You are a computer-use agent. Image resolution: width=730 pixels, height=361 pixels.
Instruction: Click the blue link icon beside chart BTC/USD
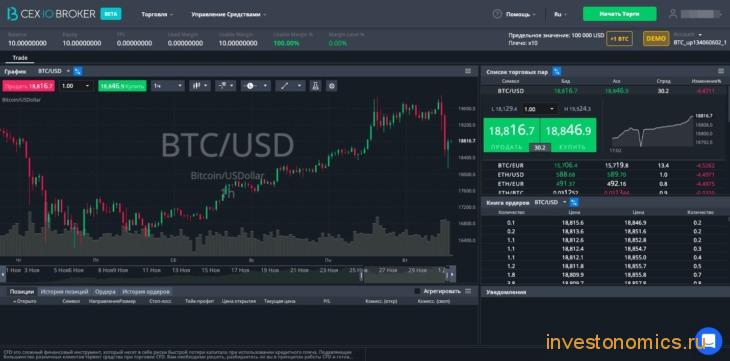[x=78, y=71]
